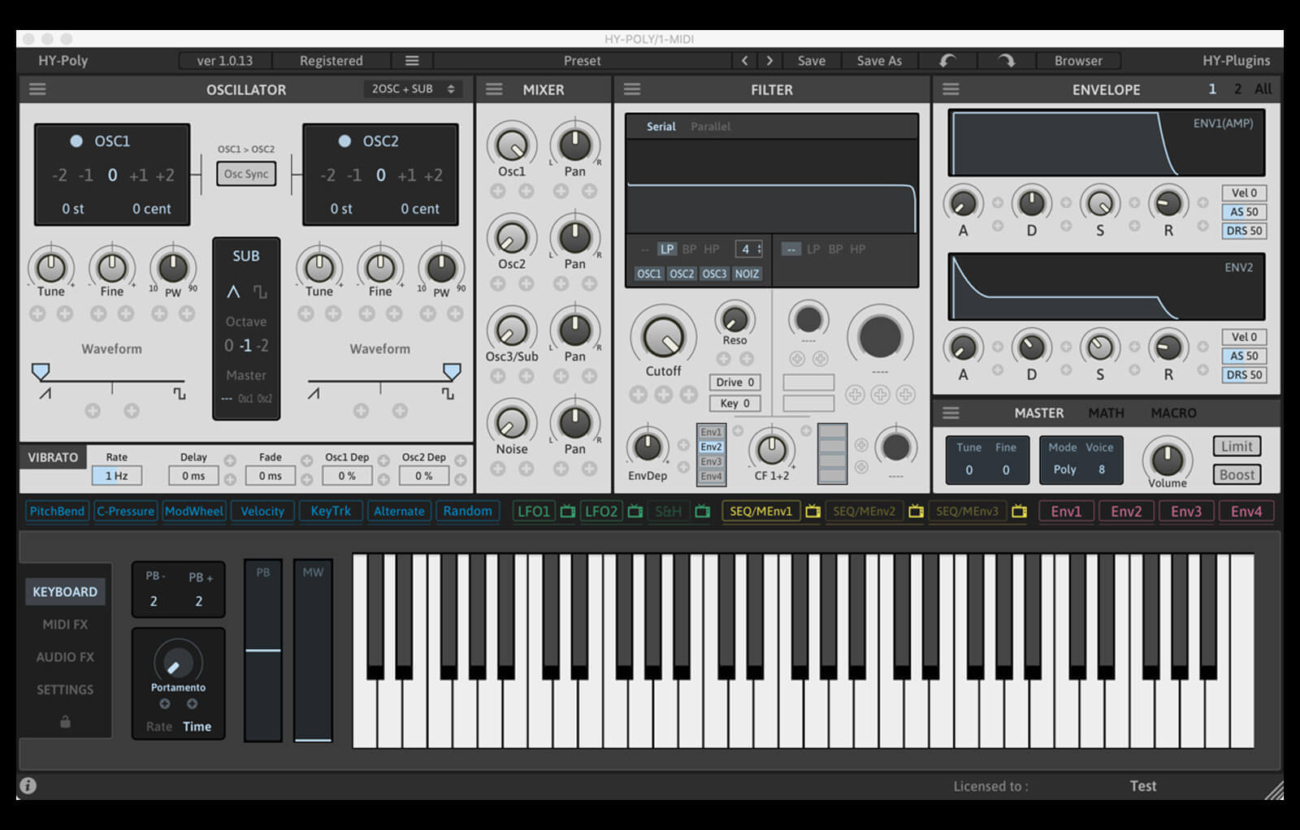Switch to the MACRO tab
1300x830 pixels.
point(1173,413)
